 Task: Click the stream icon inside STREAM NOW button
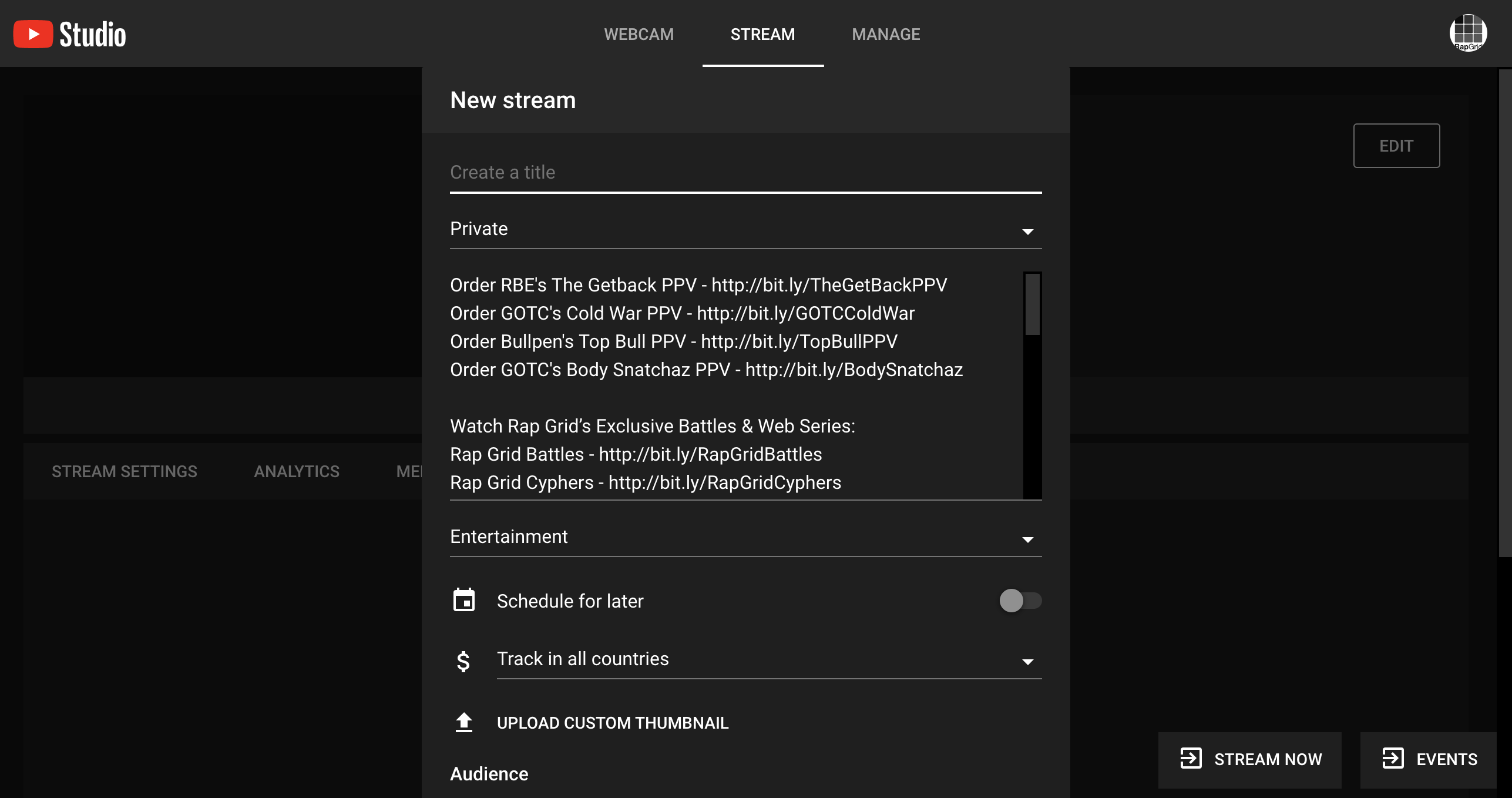click(1191, 759)
